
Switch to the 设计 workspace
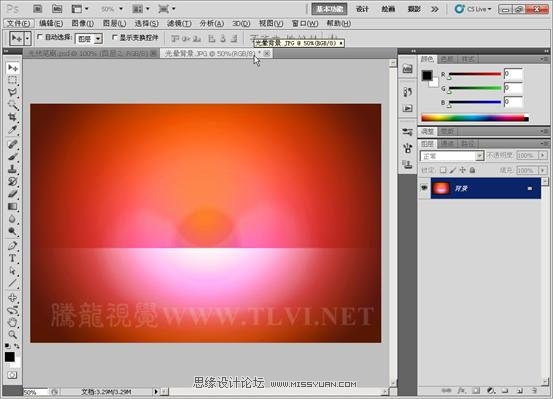click(362, 9)
